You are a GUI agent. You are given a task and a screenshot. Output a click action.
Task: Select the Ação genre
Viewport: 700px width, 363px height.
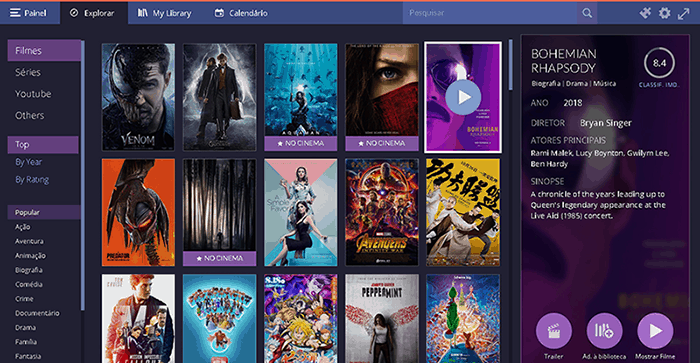click(x=23, y=227)
